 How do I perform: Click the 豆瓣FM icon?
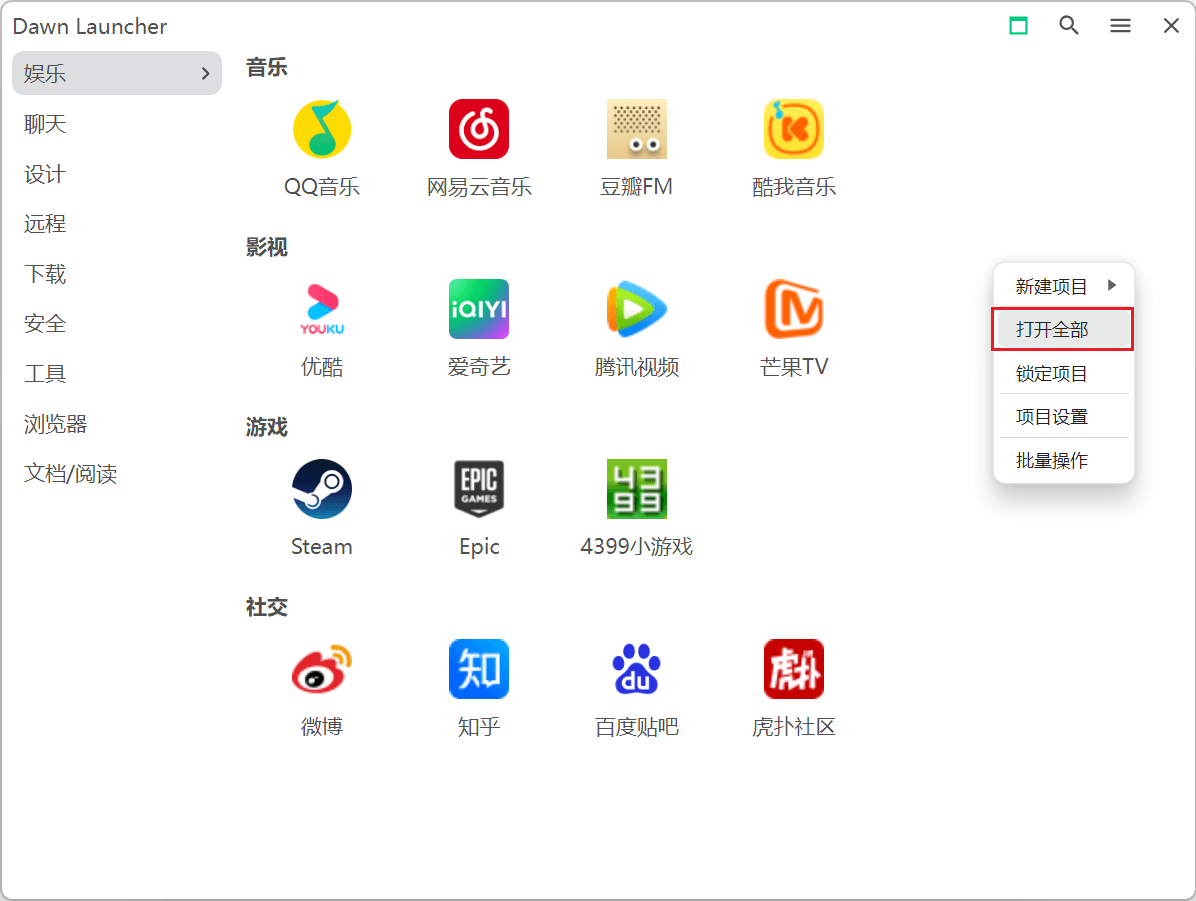(637, 129)
